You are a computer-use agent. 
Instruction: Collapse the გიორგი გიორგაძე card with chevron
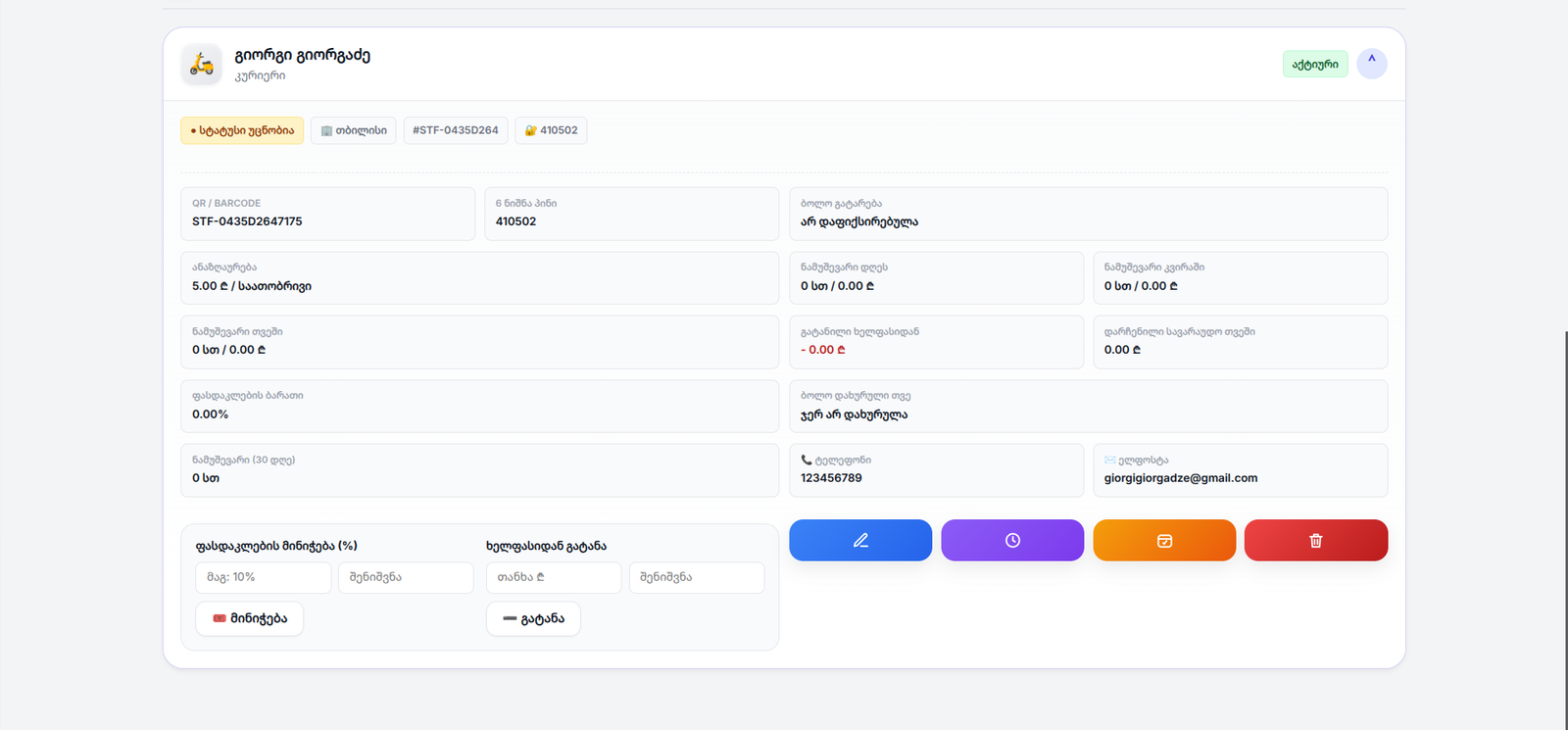pos(1372,64)
